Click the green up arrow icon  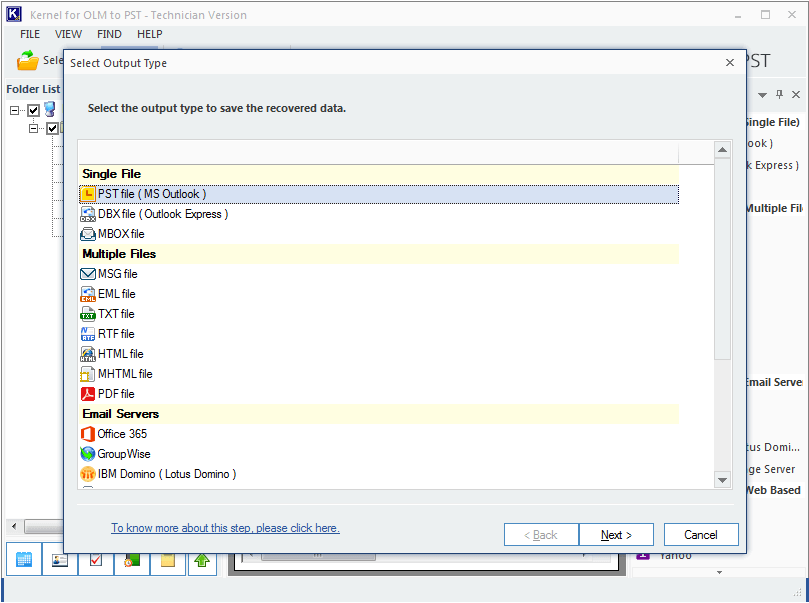point(202,560)
